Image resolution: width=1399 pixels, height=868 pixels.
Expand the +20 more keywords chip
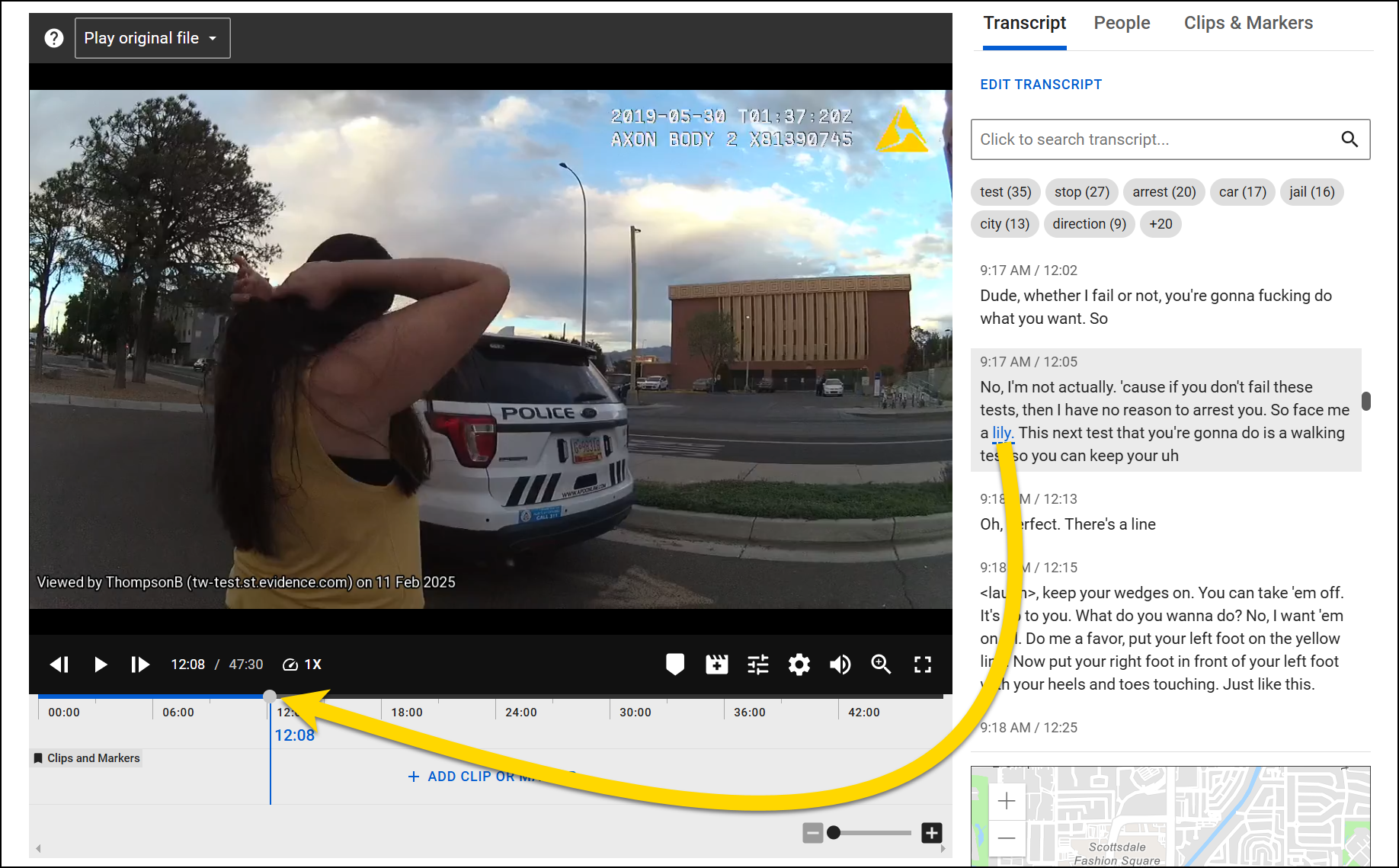(x=1160, y=224)
